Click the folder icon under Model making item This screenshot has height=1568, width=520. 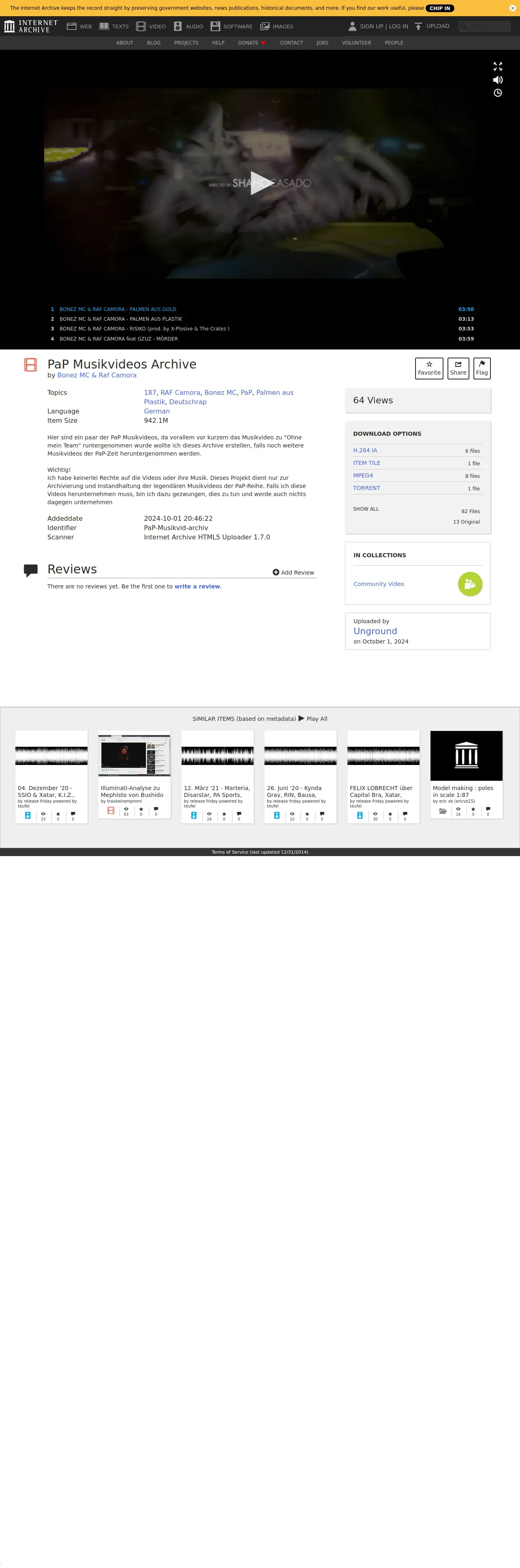(x=443, y=811)
